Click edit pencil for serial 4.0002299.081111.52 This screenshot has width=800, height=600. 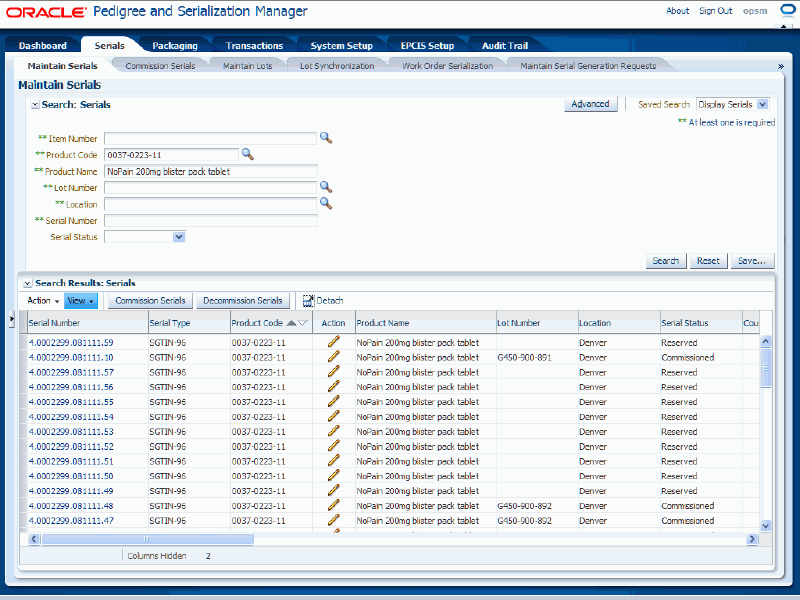334,445
